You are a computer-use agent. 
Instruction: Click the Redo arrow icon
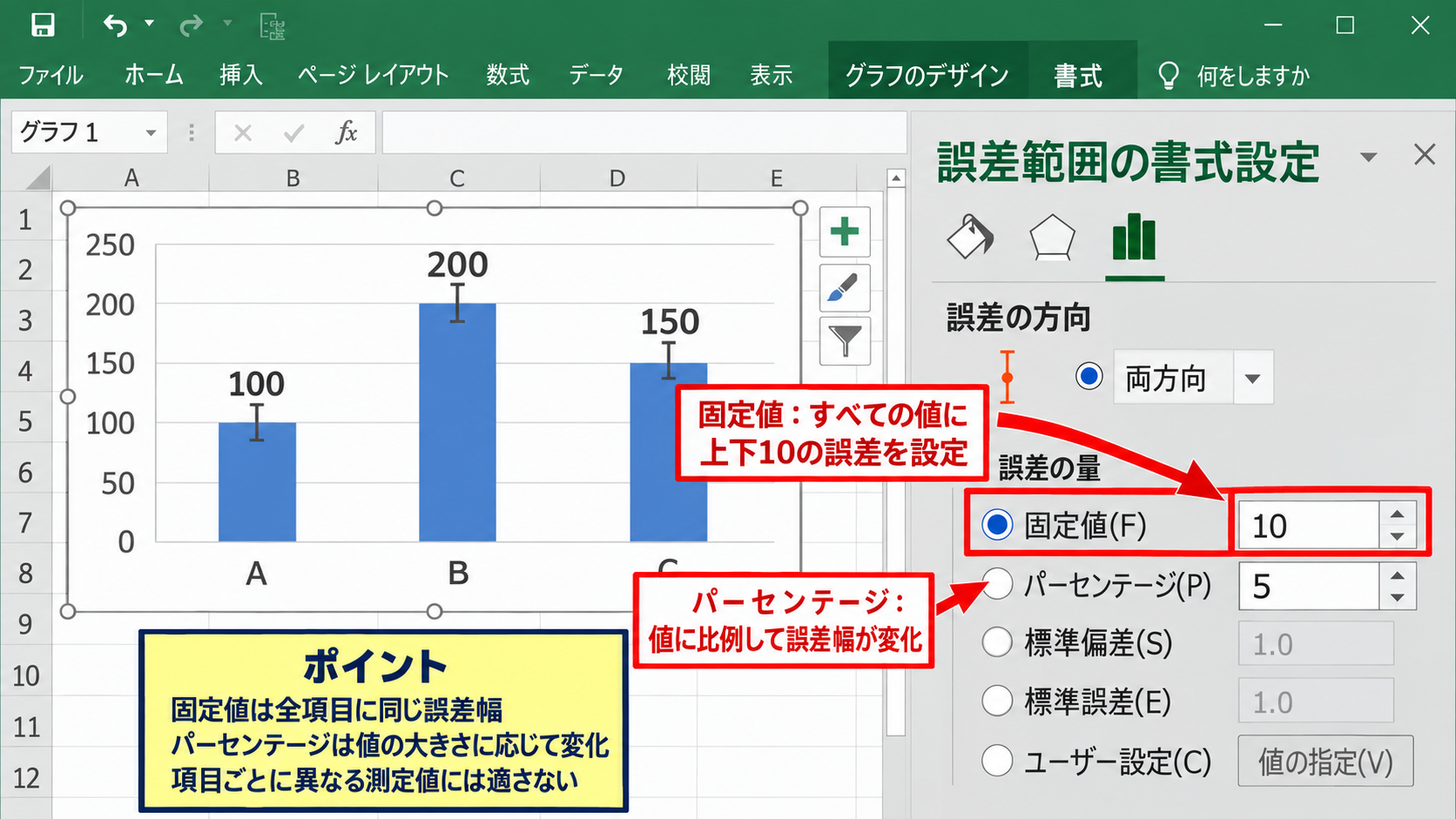(191, 24)
